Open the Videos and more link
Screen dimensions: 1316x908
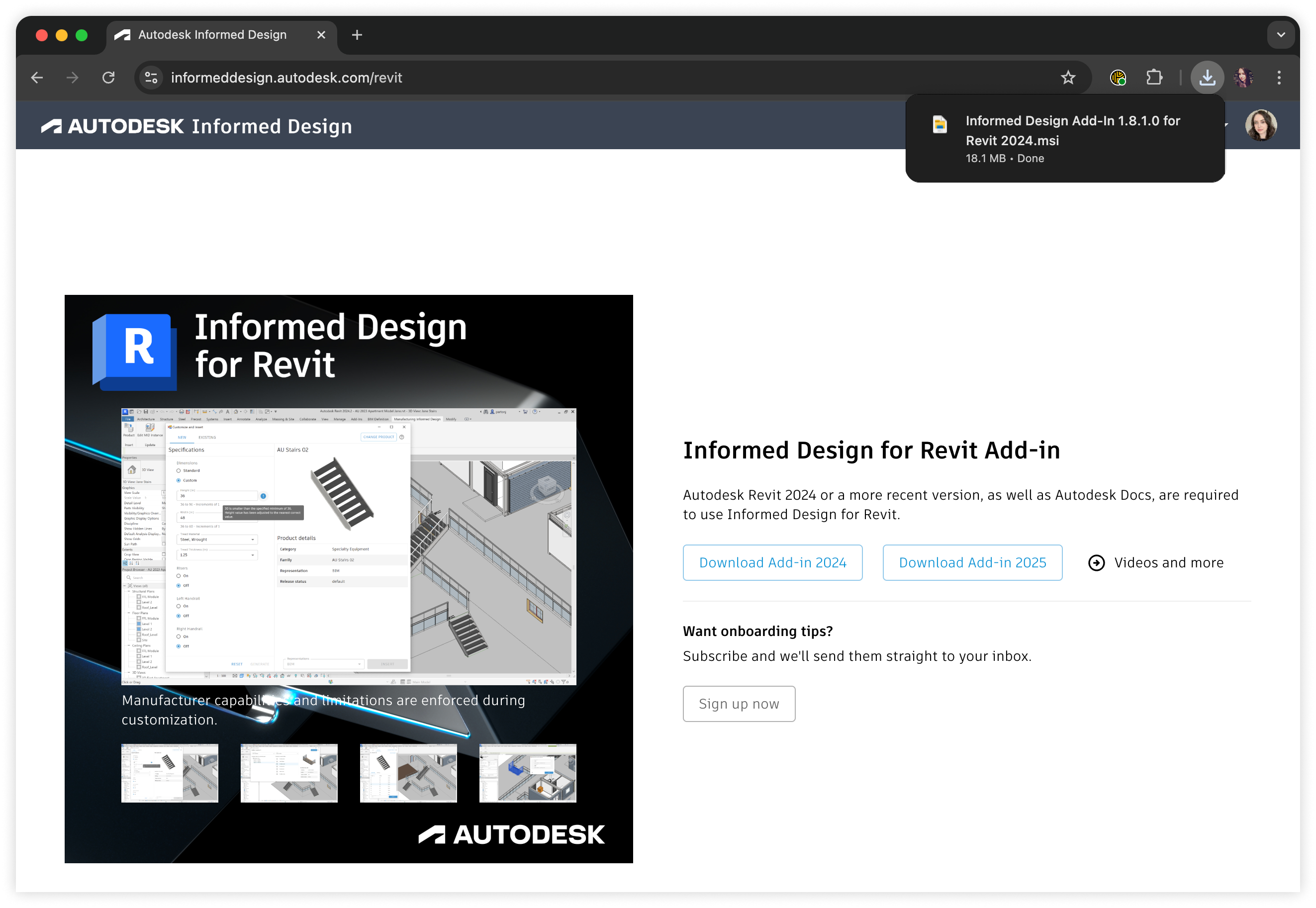[1155, 562]
